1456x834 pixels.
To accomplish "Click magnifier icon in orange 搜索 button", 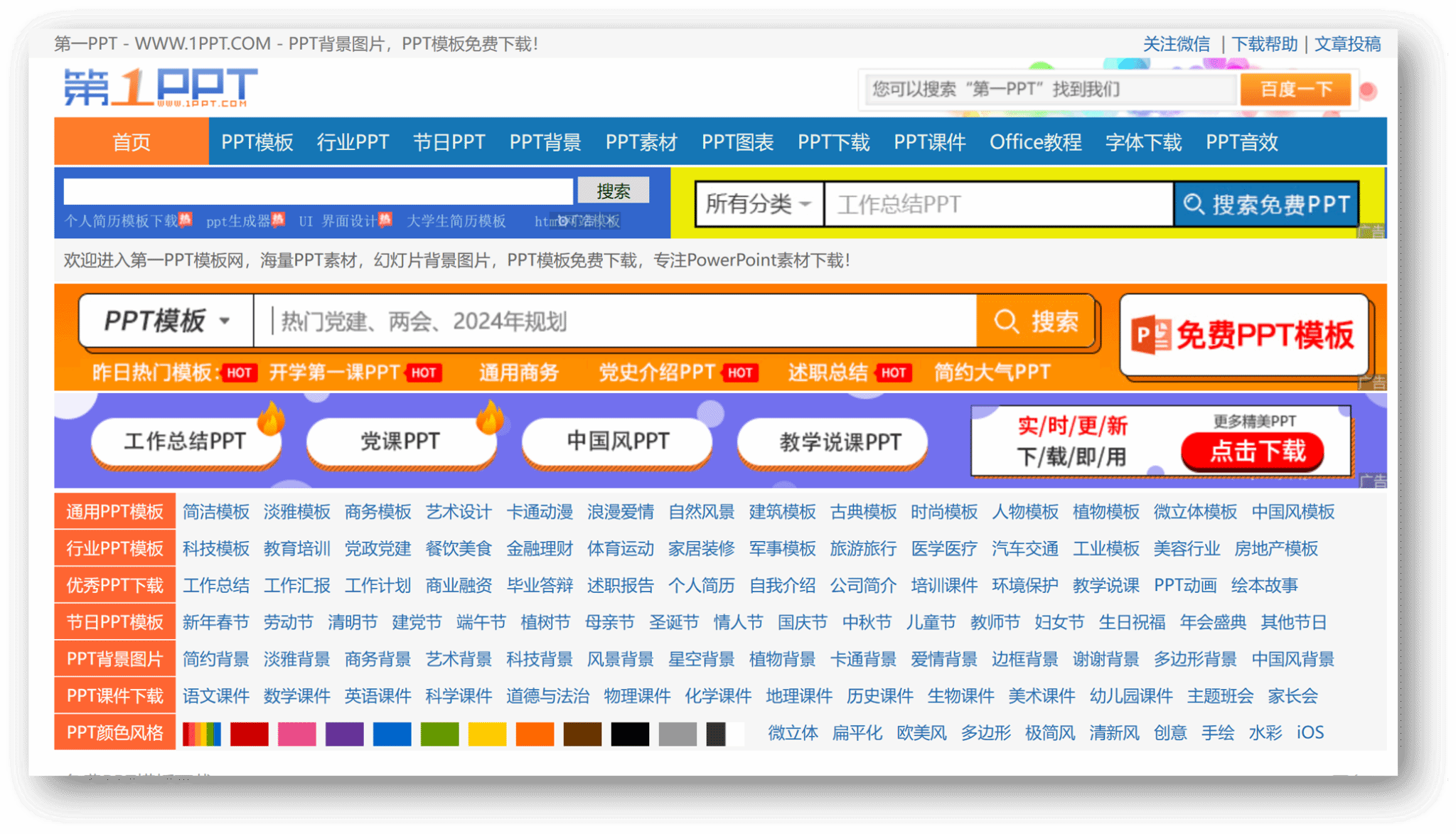I will click(x=1006, y=321).
